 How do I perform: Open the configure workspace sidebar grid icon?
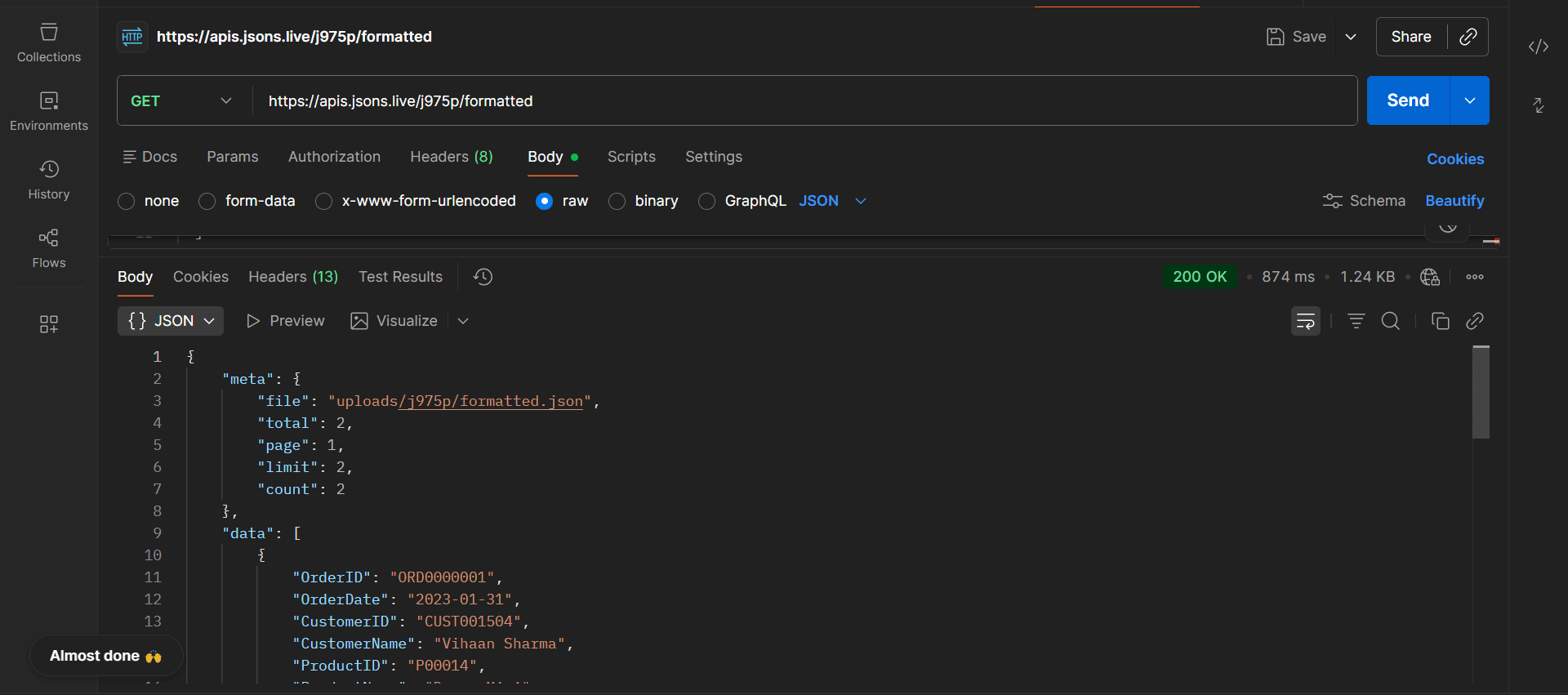49,324
